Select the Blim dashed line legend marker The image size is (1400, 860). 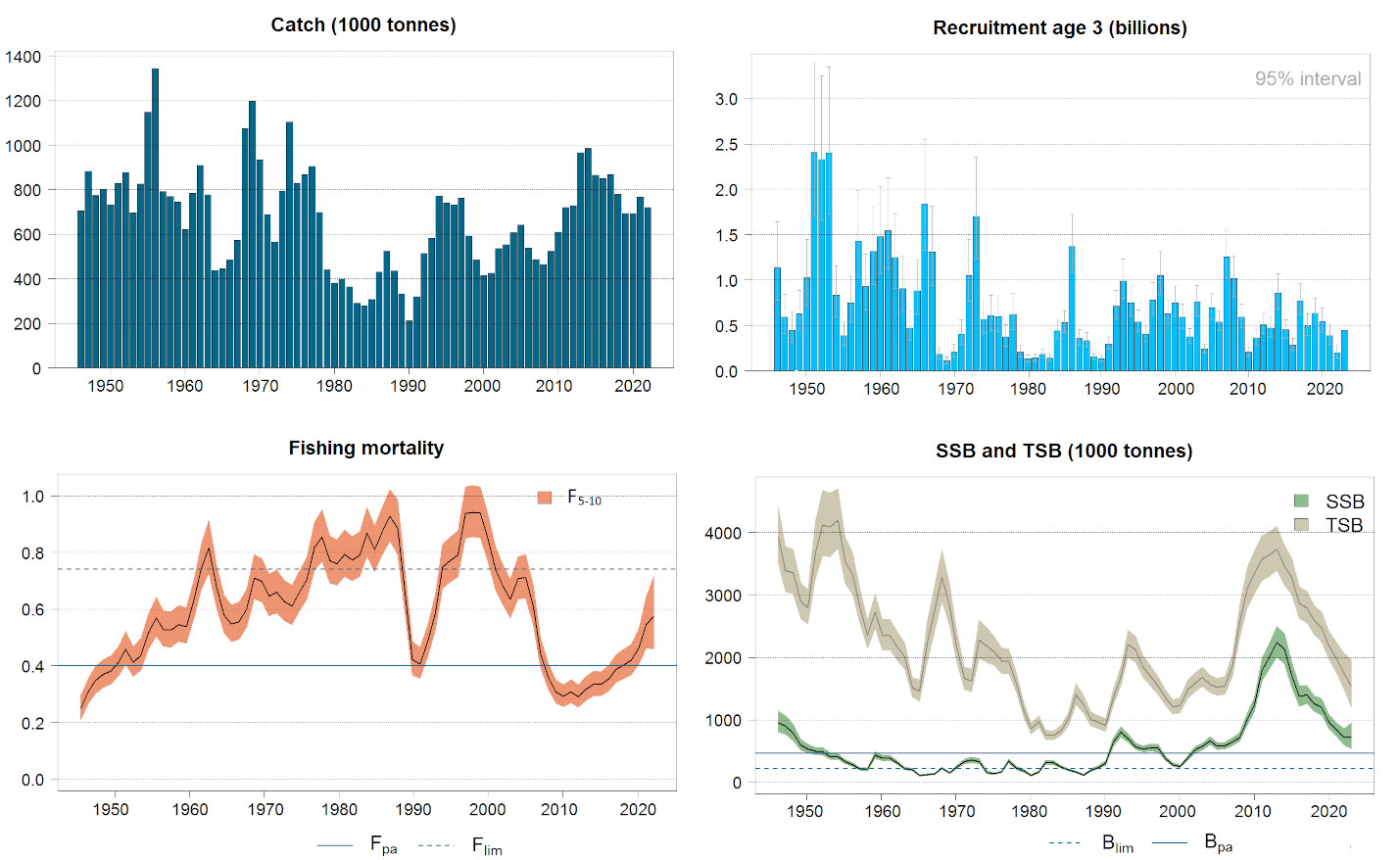(x=1065, y=842)
